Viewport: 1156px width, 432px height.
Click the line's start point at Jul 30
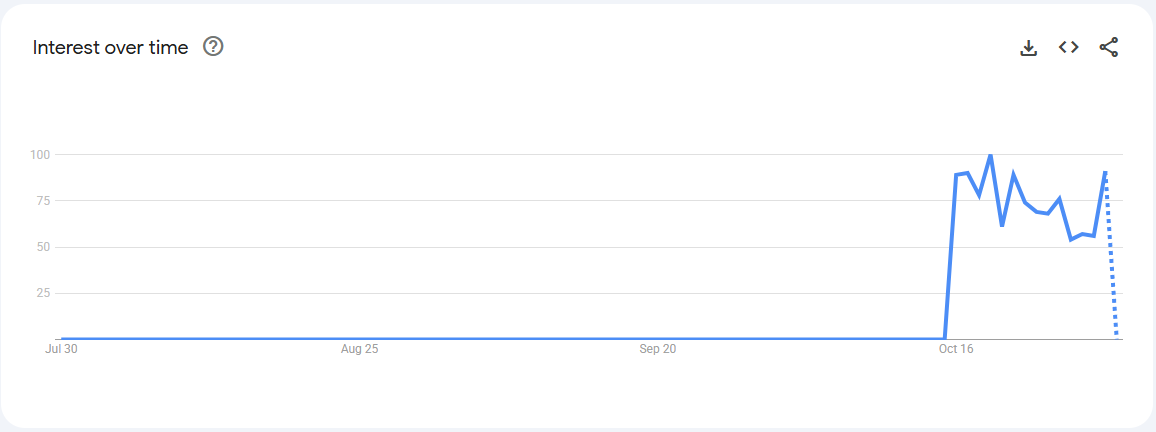click(63, 339)
